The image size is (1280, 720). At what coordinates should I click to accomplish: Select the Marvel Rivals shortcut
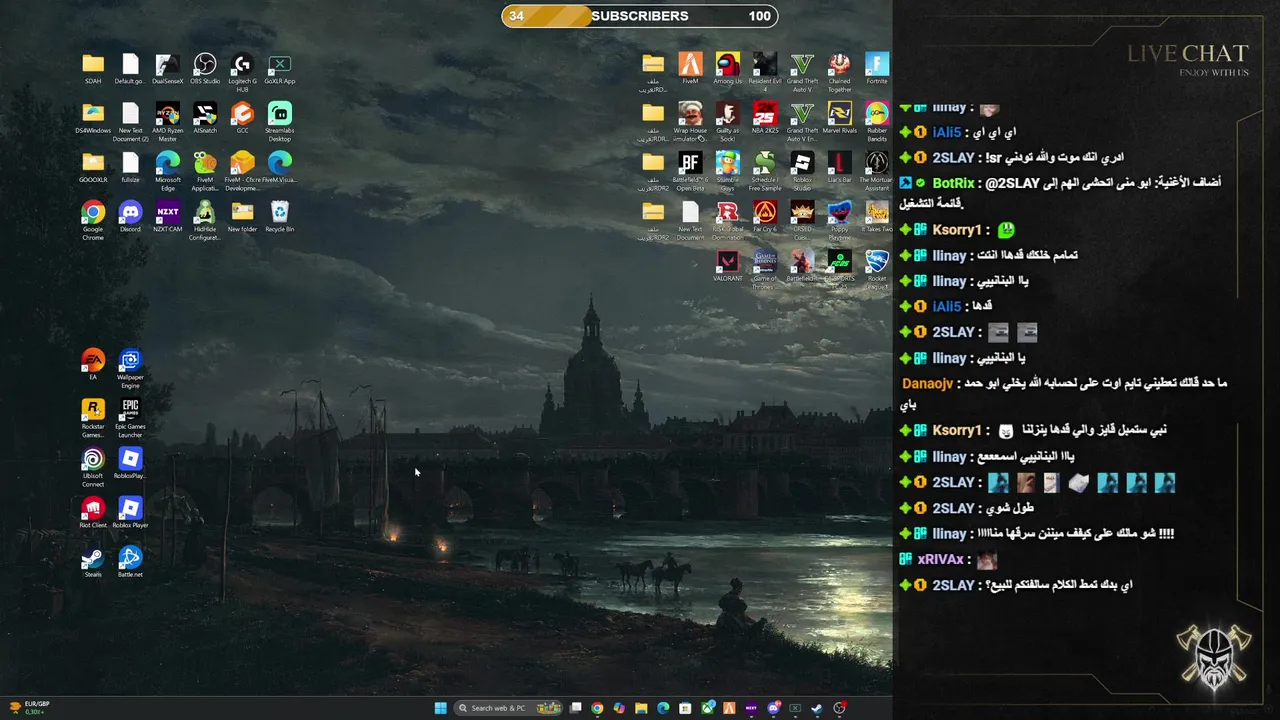[x=840, y=118]
